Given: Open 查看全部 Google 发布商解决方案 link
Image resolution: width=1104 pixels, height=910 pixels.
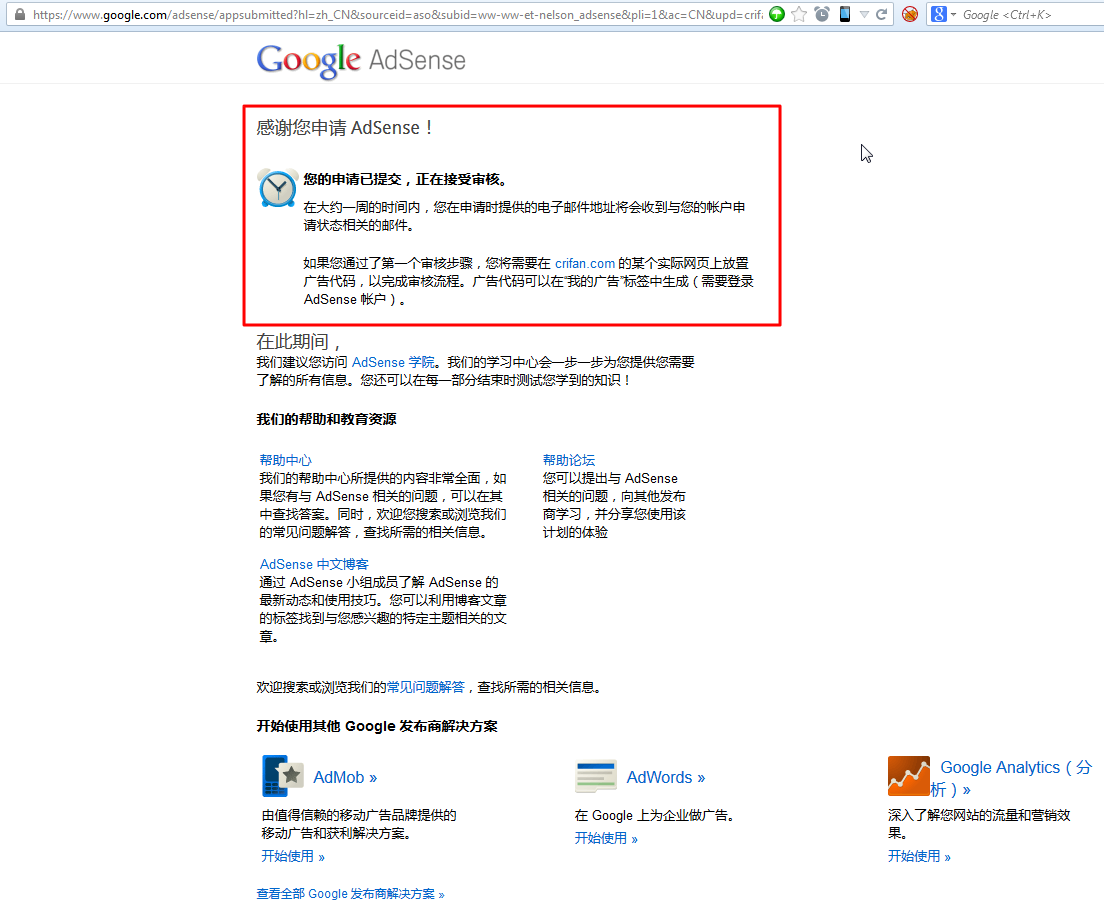Looking at the screenshot, I should pyautogui.click(x=351, y=894).
